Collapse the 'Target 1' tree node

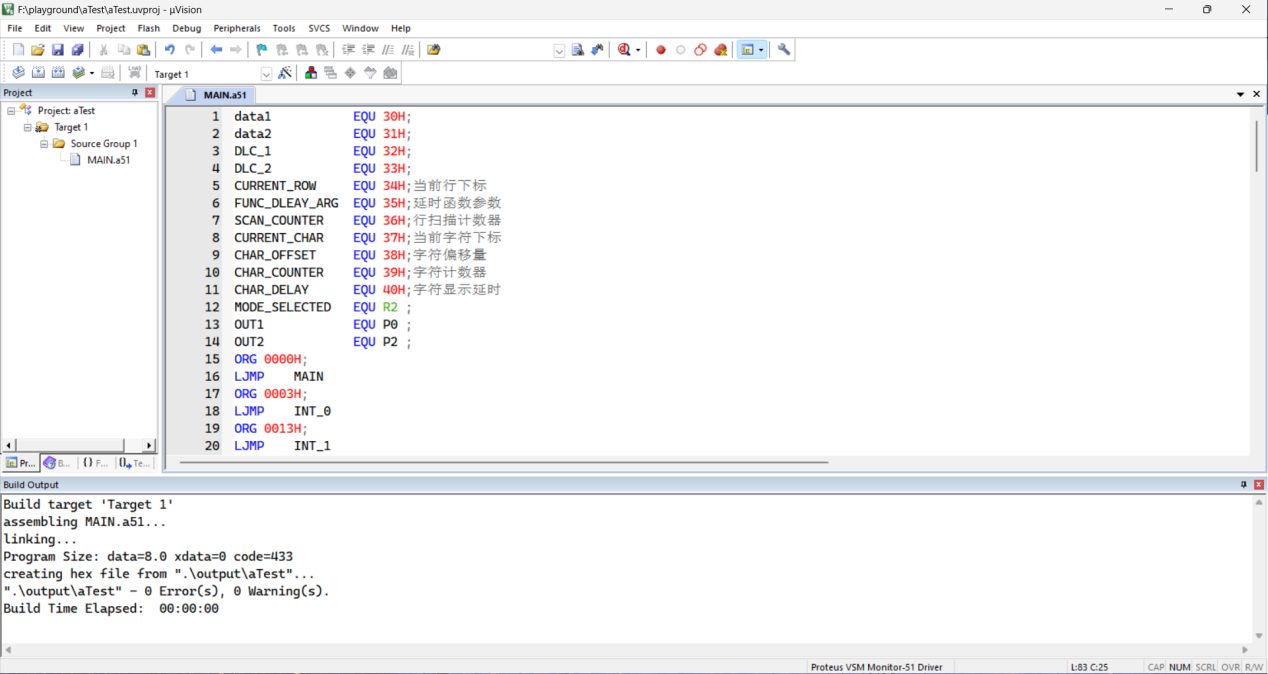(28, 128)
